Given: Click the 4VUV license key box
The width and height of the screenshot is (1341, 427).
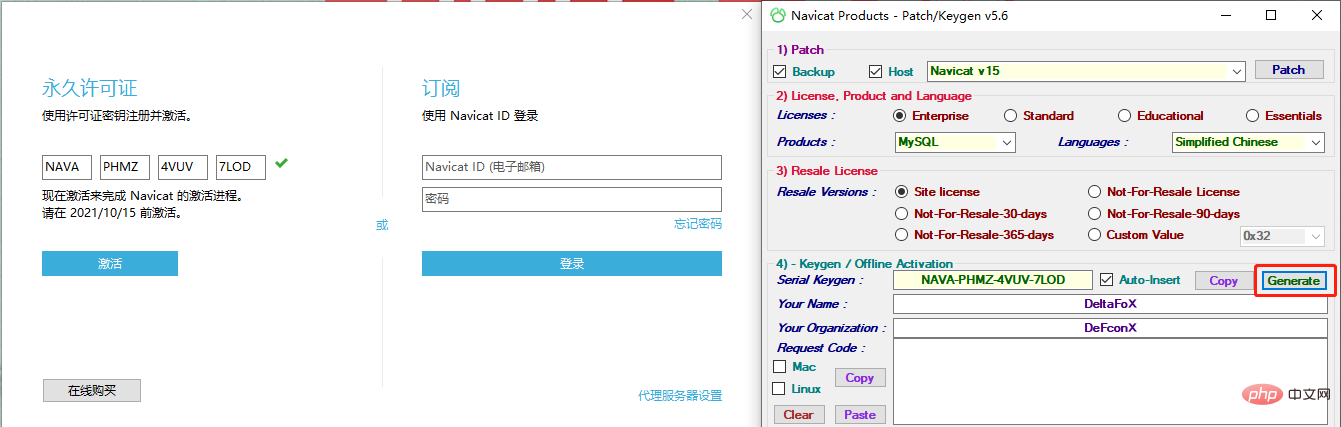Looking at the screenshot, I should (x=183, y=167).
